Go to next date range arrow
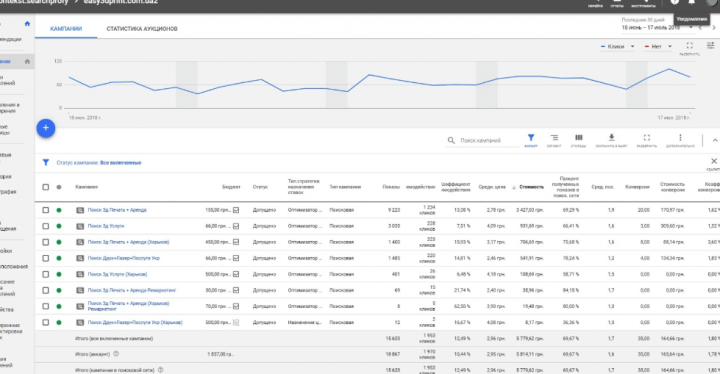Image resolution: width=720 pixels, height=374 pixels. [x=714, y=28]
